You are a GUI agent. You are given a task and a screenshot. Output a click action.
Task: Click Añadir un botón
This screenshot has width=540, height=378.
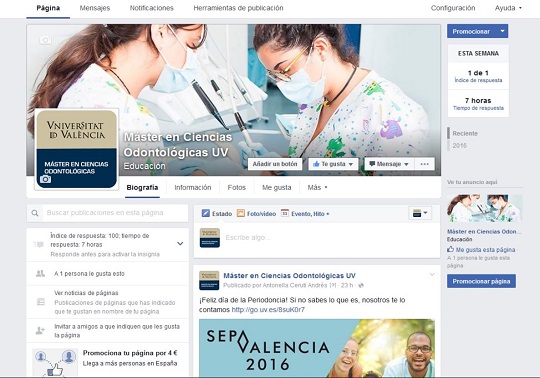[275, 164]
